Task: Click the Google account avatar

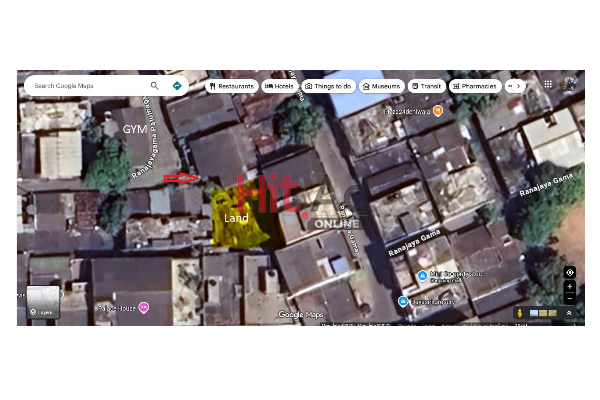Action: point(570,85)
